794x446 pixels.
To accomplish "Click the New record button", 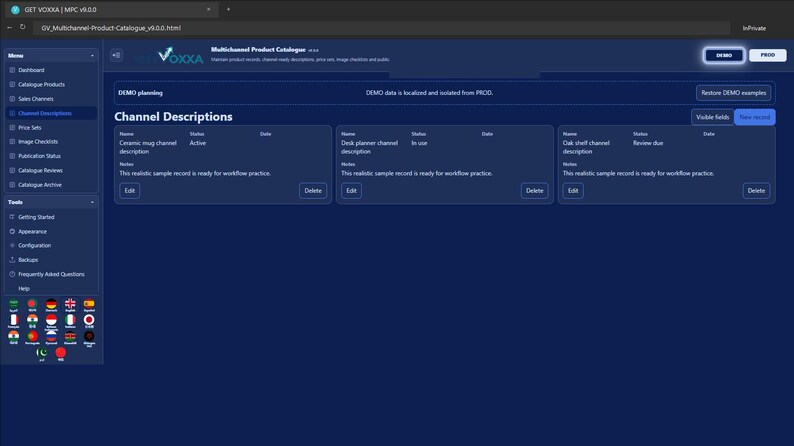I will (x=755, y=117).
